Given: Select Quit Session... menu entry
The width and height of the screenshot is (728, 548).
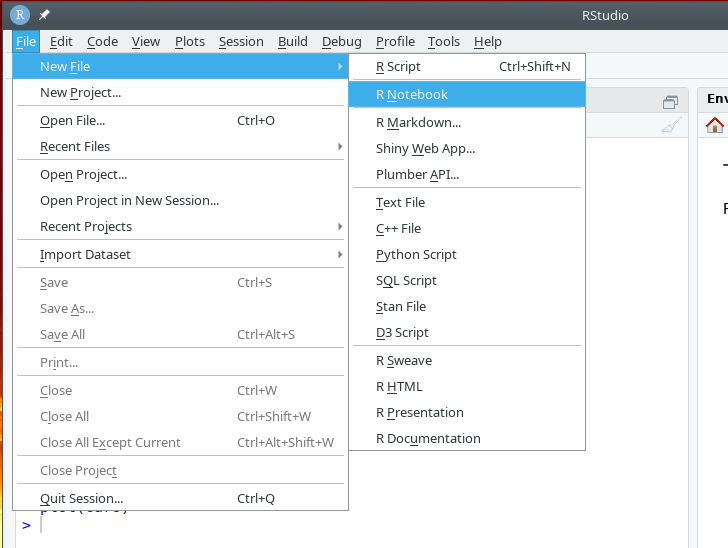Looking at the screenshot, I should coord(180,498).
